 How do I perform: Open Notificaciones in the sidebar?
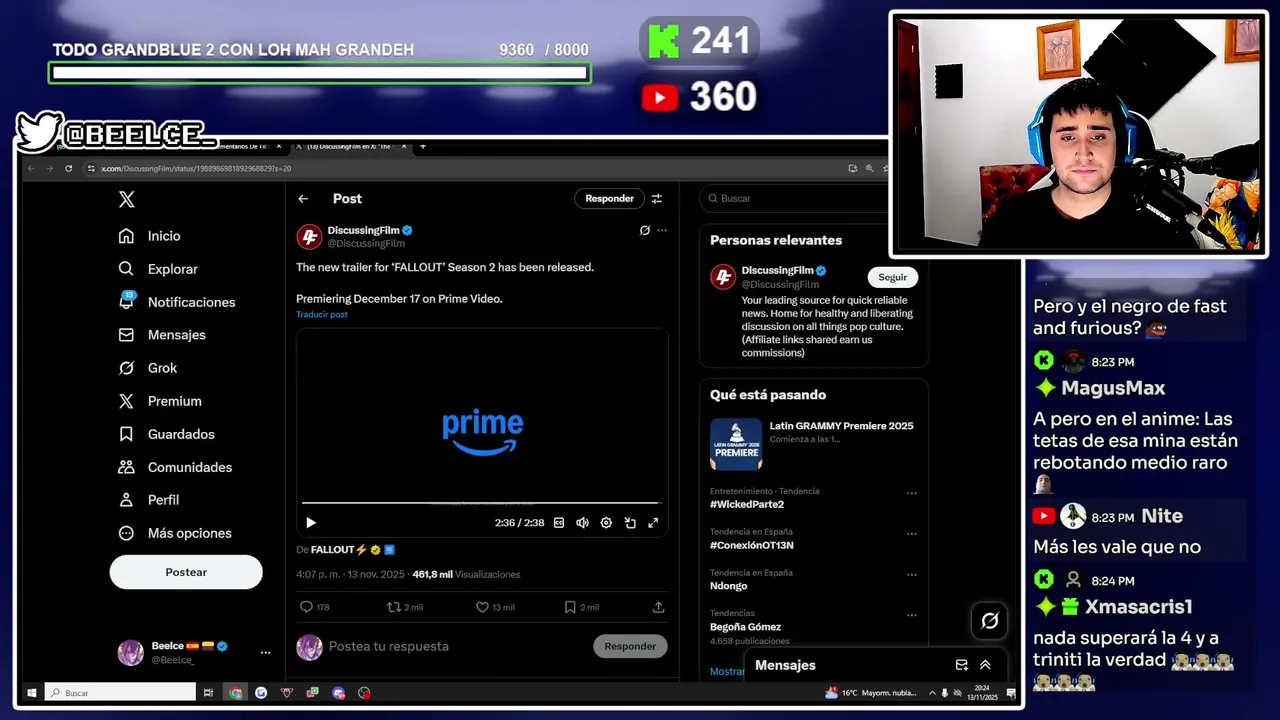[x=177, y=302]
